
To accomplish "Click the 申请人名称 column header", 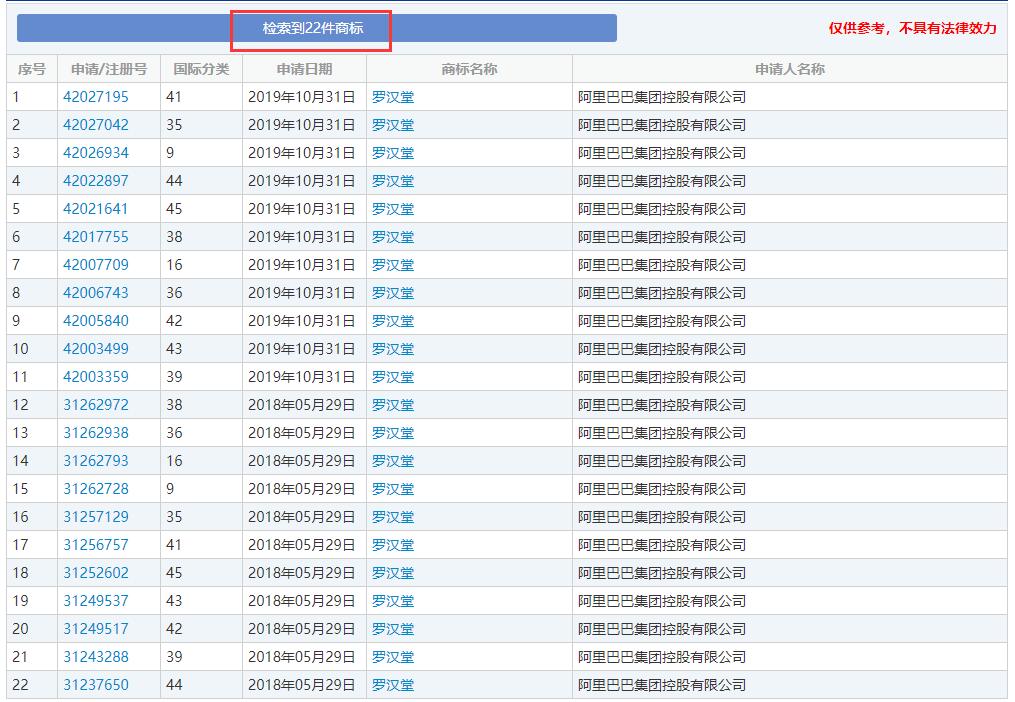I will tap(790, 69).
